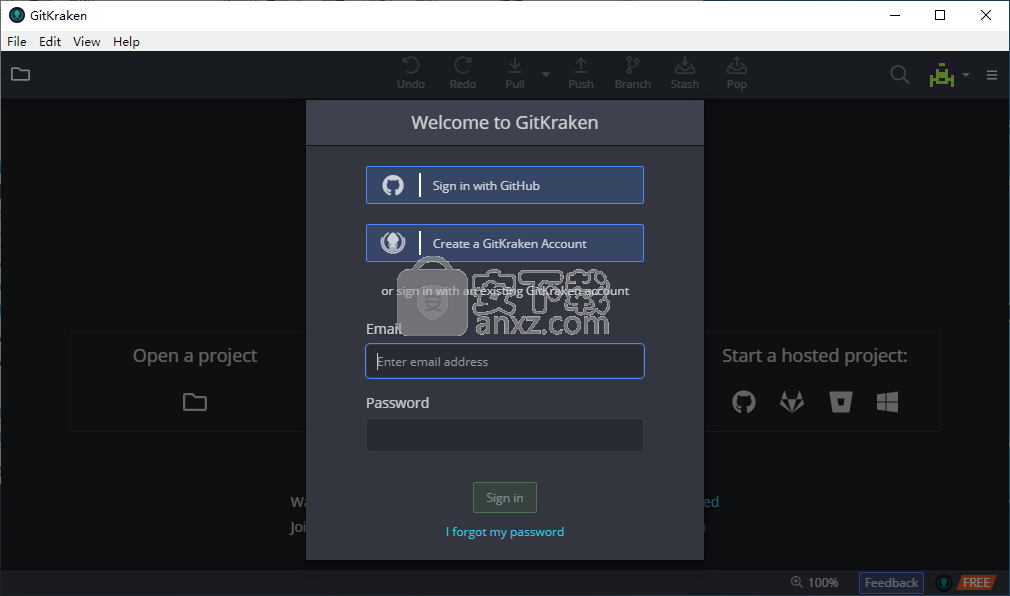The width and height of the screenshot is (1010, 596).
Task: Click the Stash toolbar button
Action: point(684,73)
